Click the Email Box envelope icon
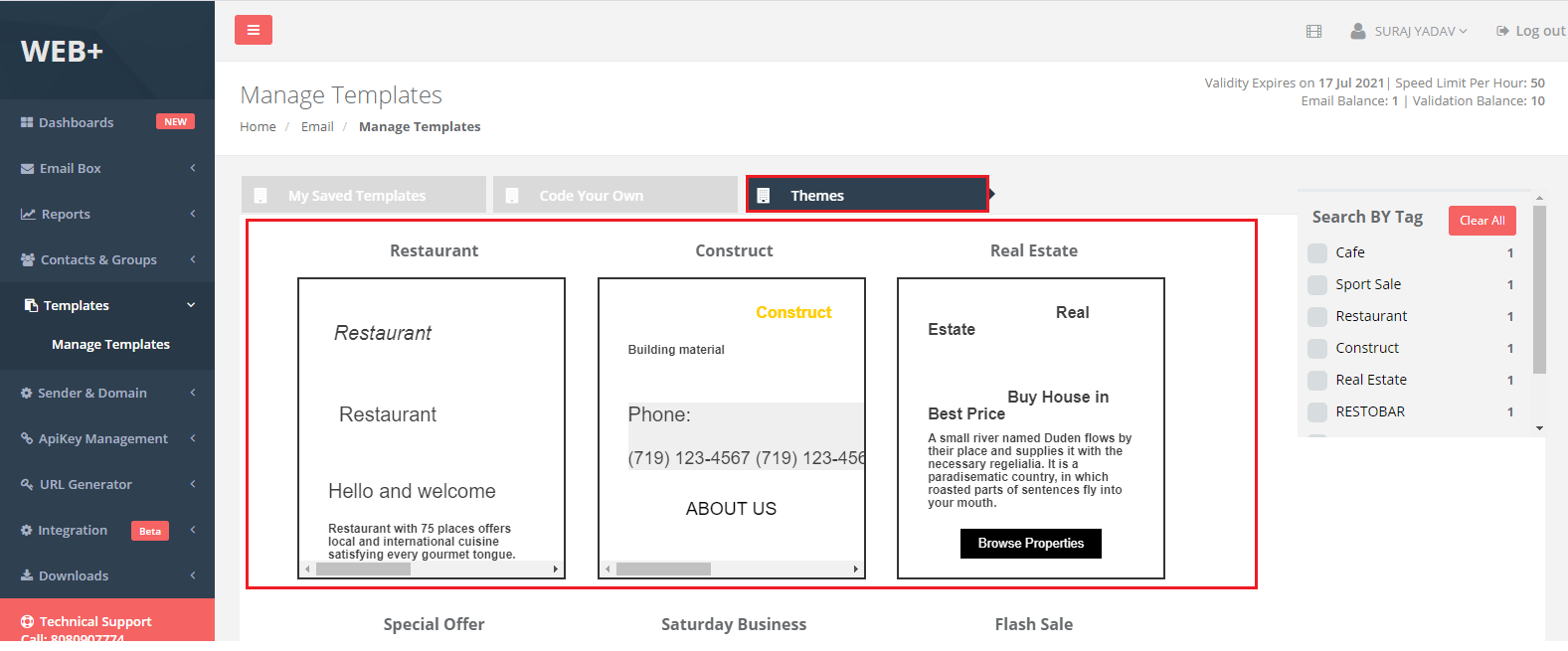The image size is (1568, 651). point(28,169)
